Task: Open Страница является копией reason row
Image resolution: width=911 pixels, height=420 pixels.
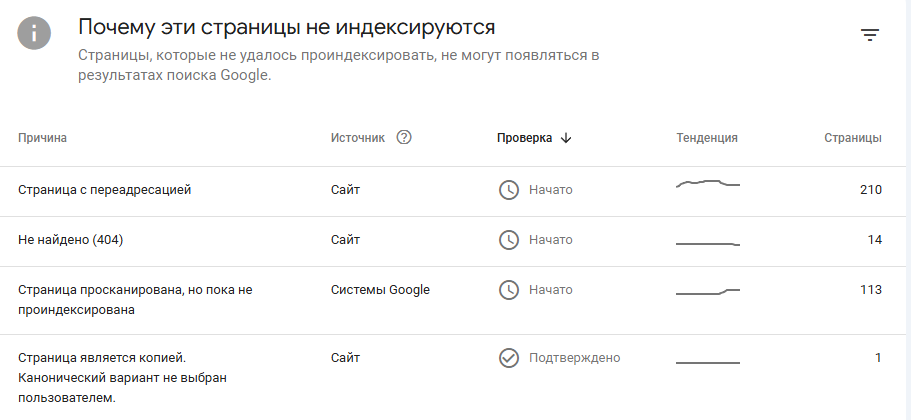Action: [x=453, y=377]
